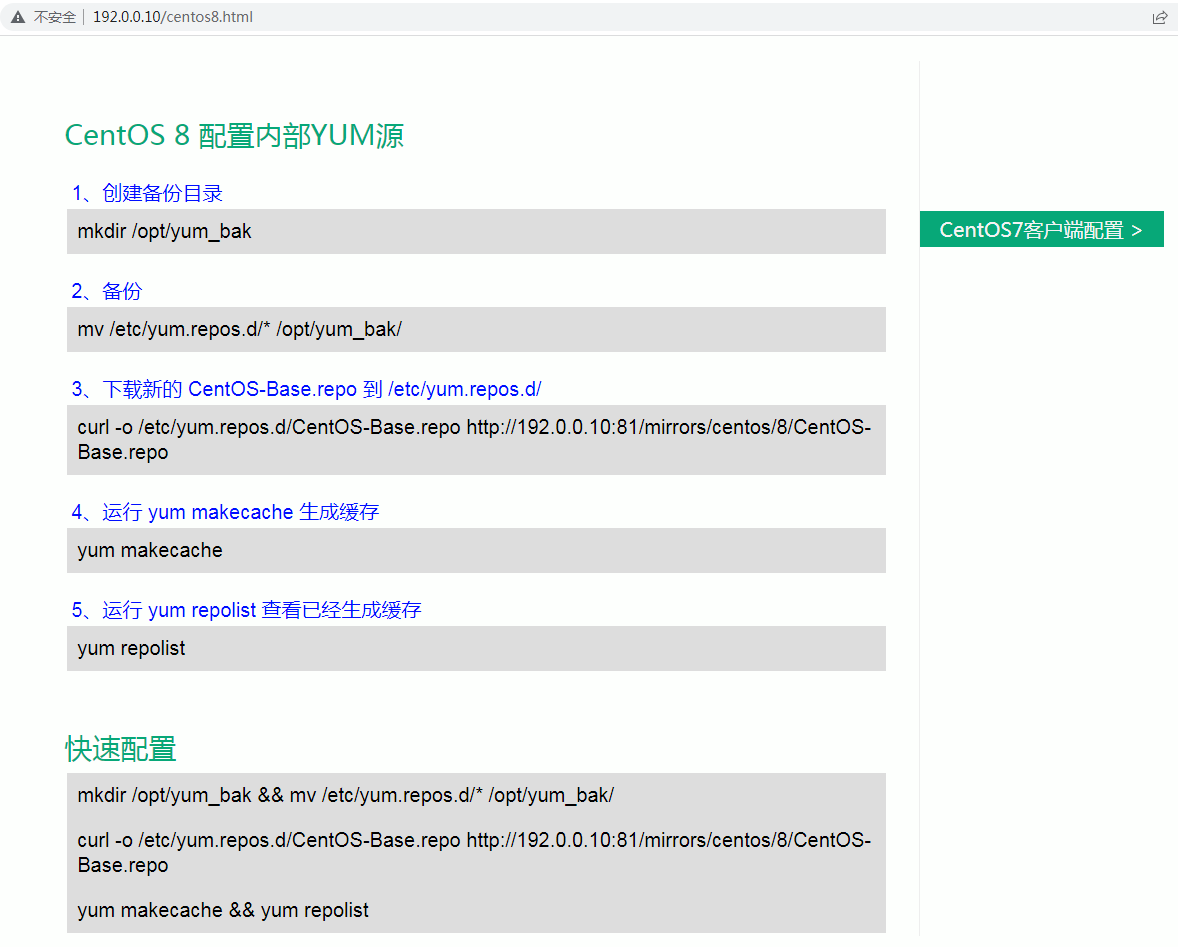Click the not-secure warning triangle icon

(18, 17)
